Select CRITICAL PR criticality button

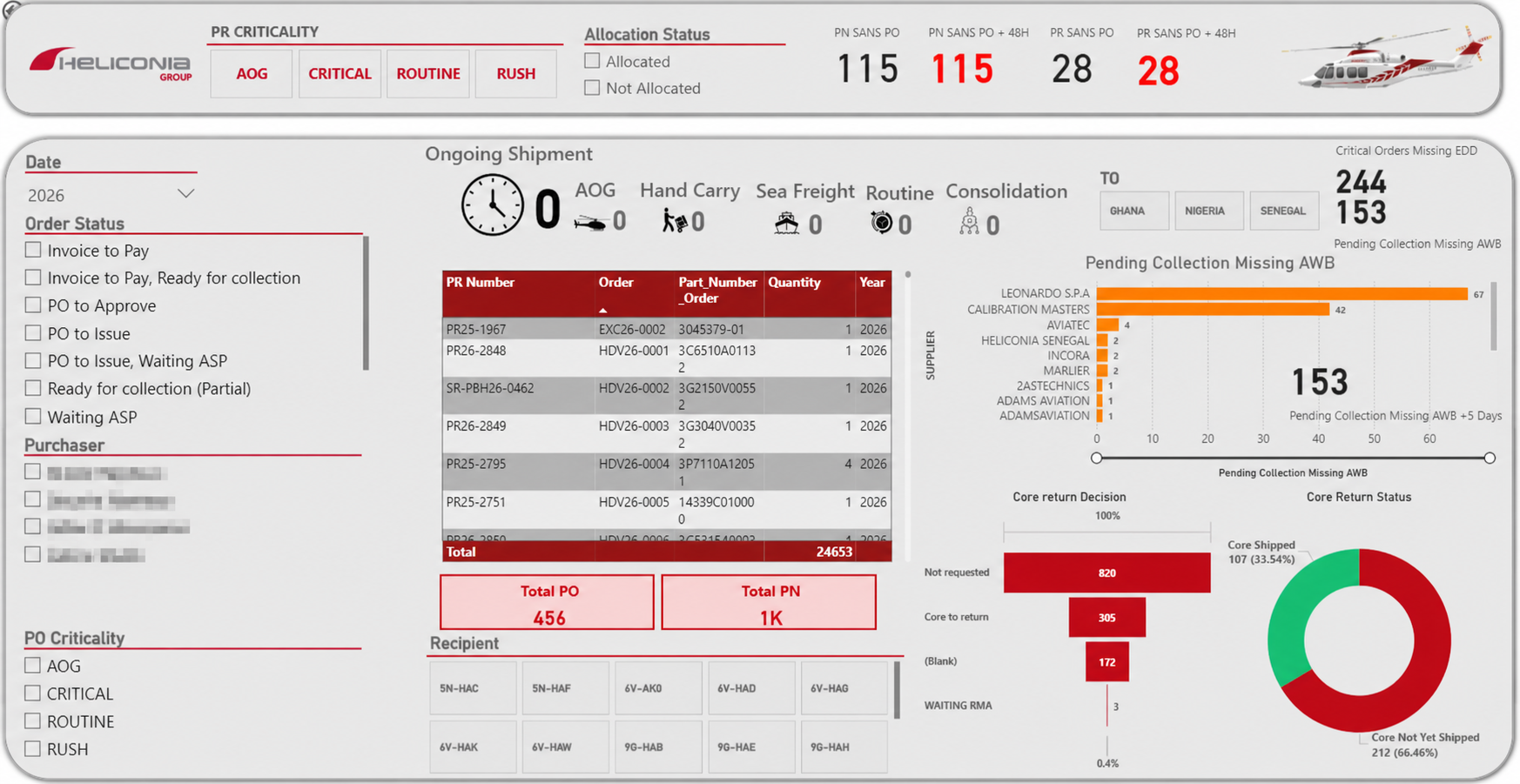pos(340,74)
